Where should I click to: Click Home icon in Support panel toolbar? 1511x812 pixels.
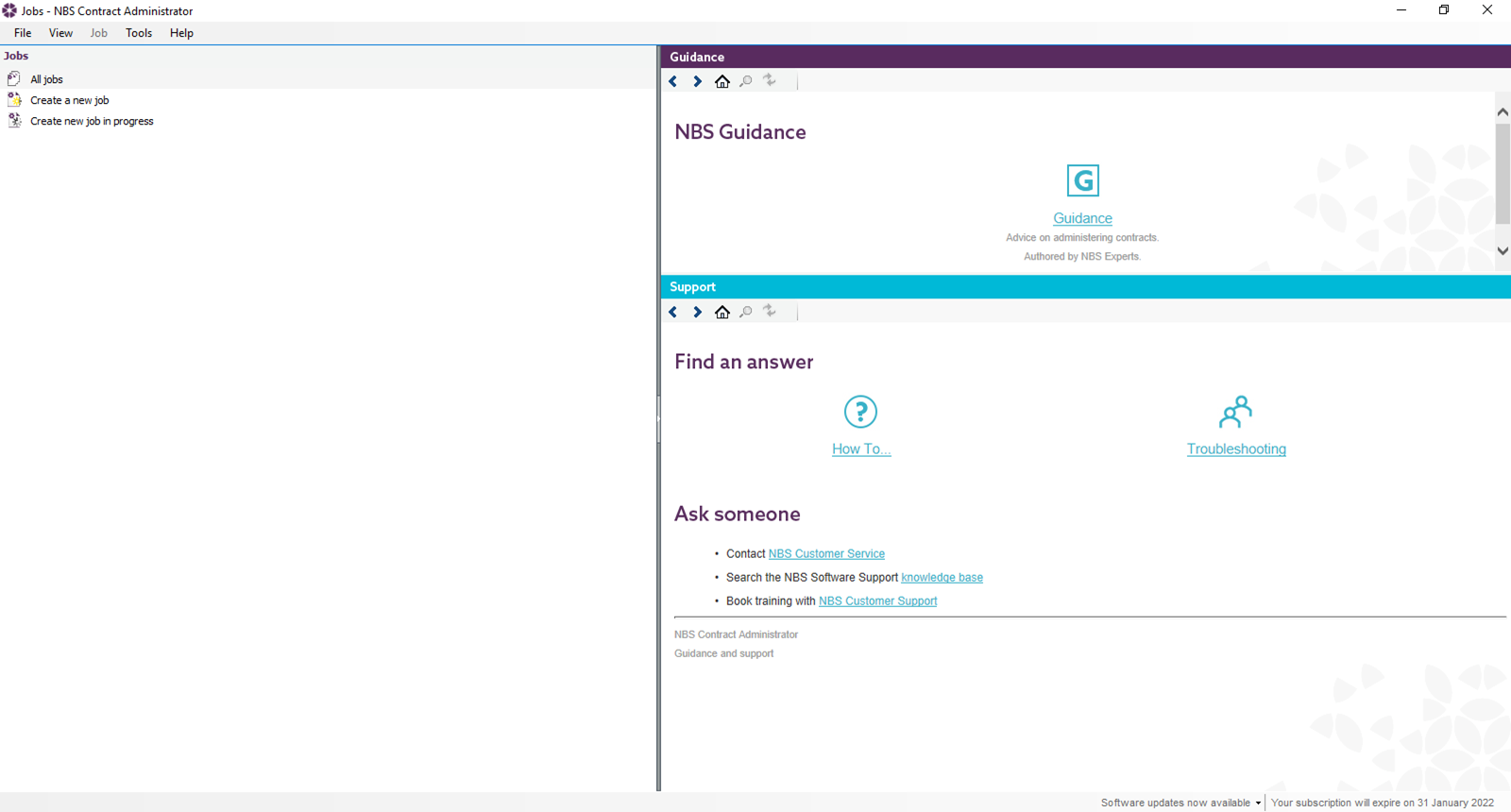[722, 312]
